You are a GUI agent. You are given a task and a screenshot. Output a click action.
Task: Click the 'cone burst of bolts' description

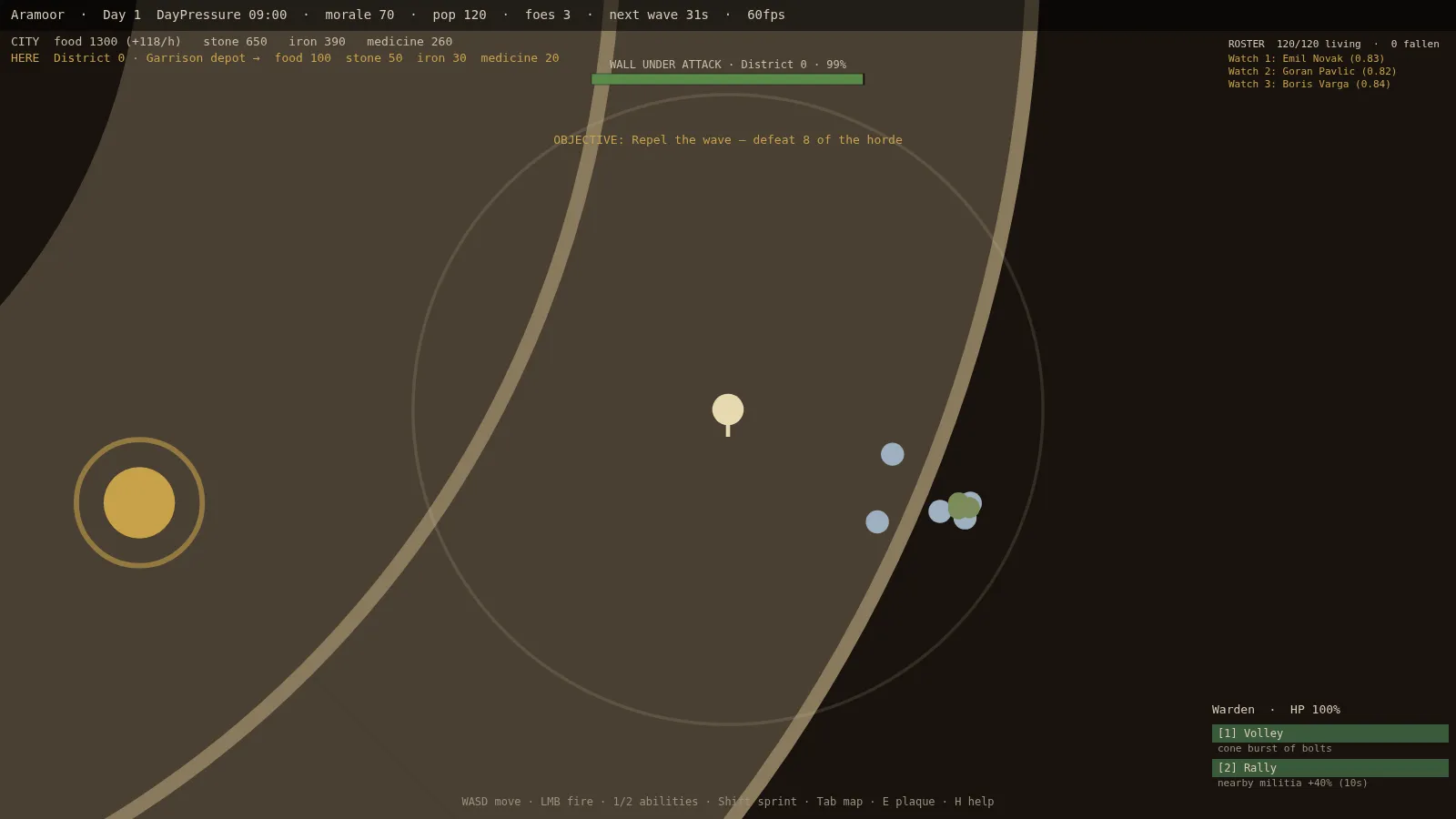coord(1275,749)
